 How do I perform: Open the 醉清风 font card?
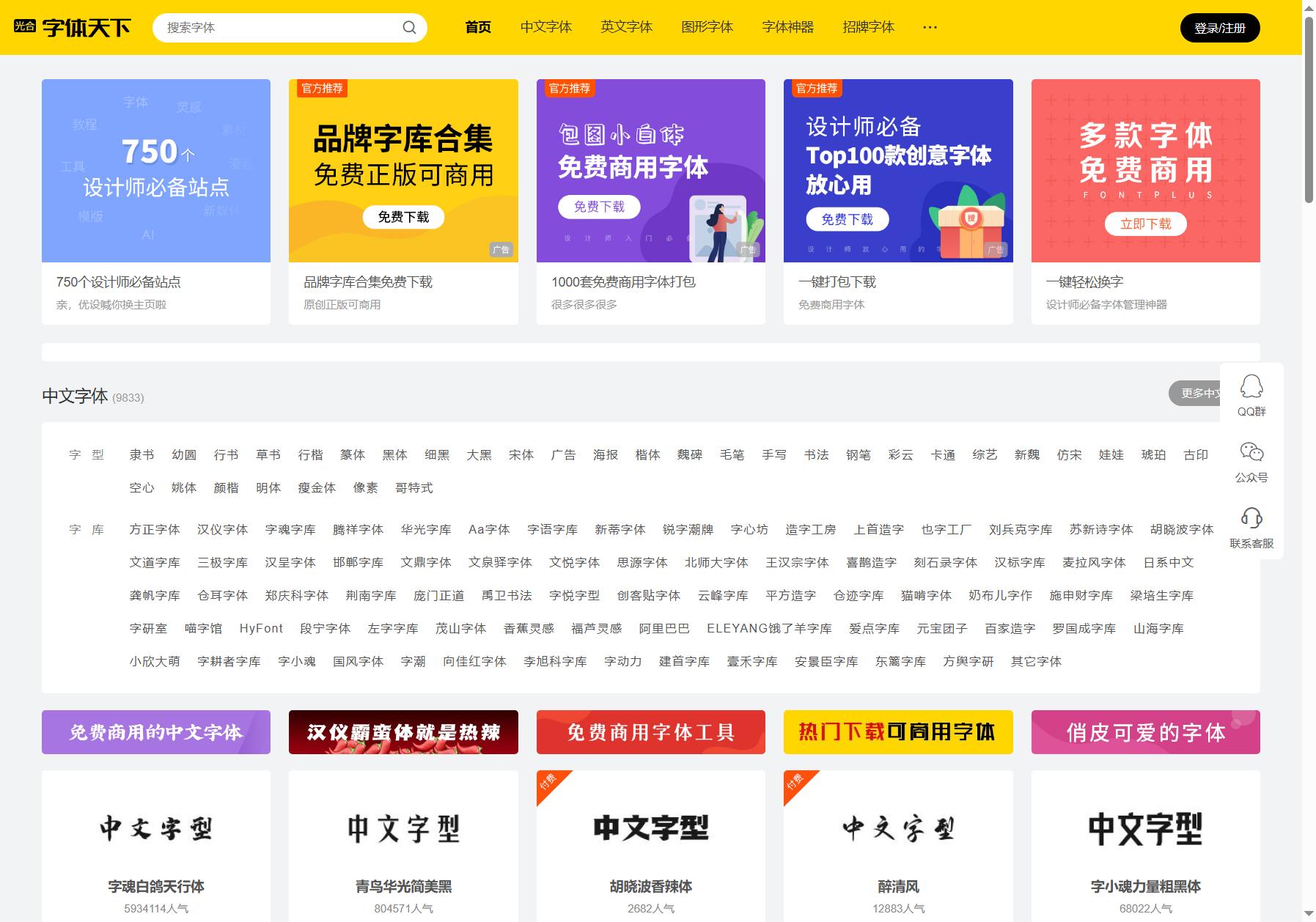pyautogui.click(x=898, y=846)
